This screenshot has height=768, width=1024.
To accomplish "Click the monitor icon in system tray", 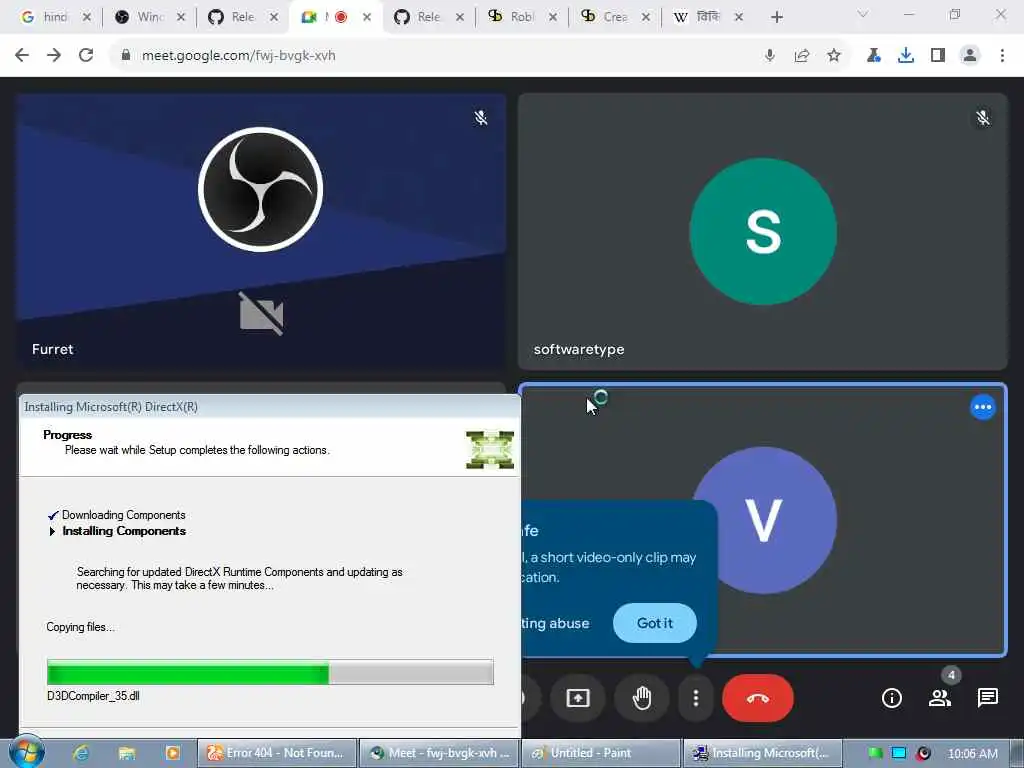I will (x=899, y=753).
